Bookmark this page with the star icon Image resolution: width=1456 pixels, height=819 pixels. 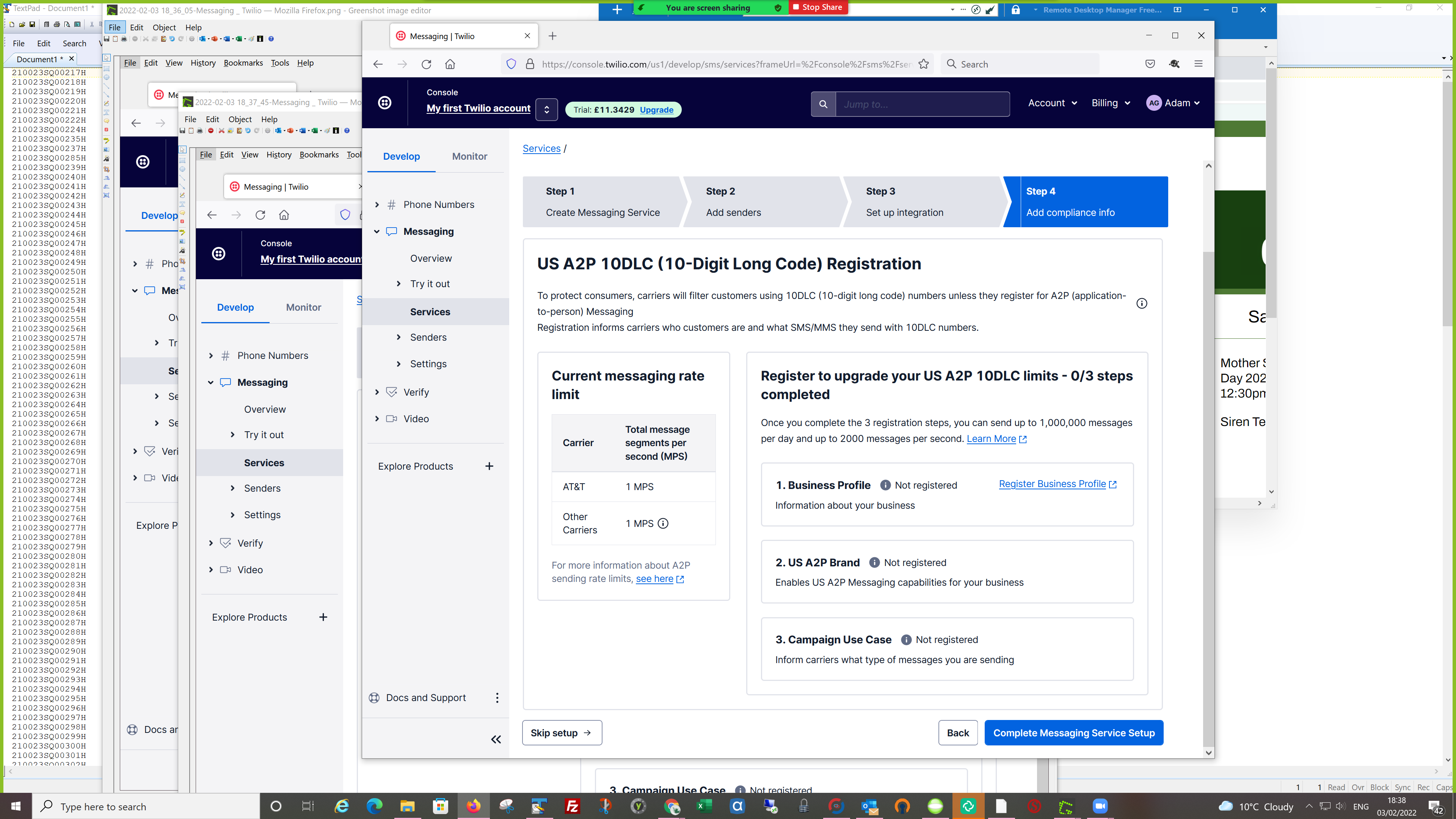tap(924, 64)
